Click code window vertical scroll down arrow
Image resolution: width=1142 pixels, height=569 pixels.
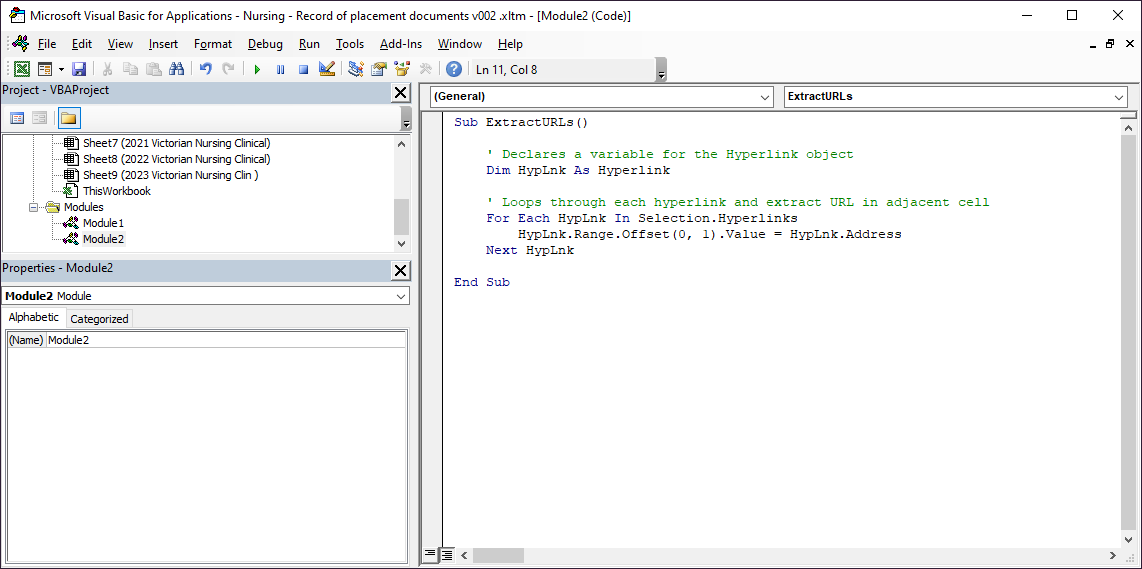pos(1128,539)
